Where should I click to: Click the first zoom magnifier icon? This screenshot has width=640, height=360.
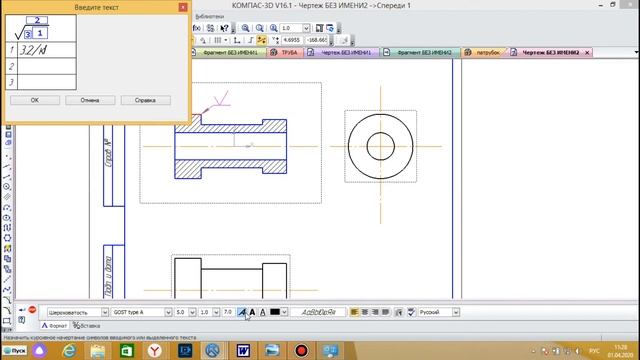245,28
